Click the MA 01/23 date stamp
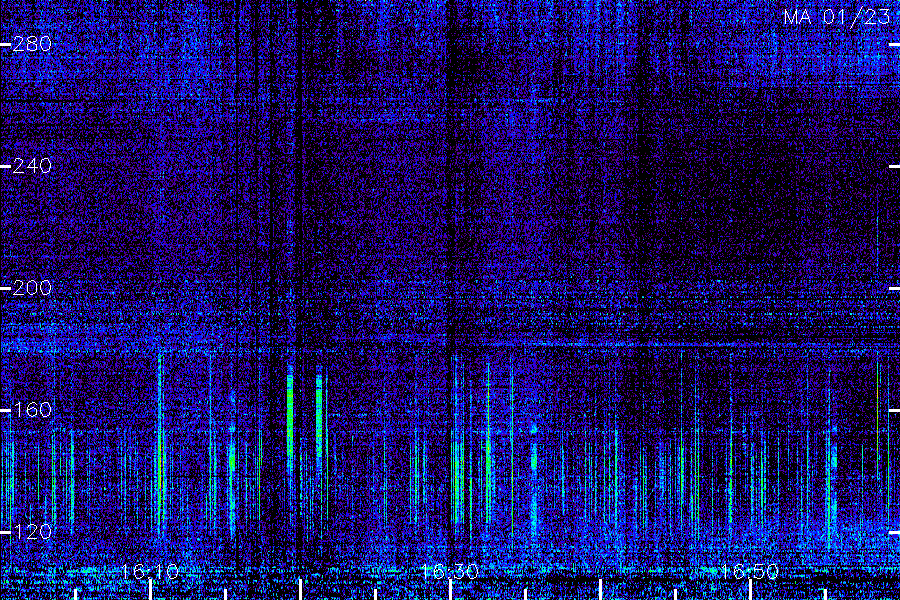This screenshot has height=600, width=900. (837, 17)
